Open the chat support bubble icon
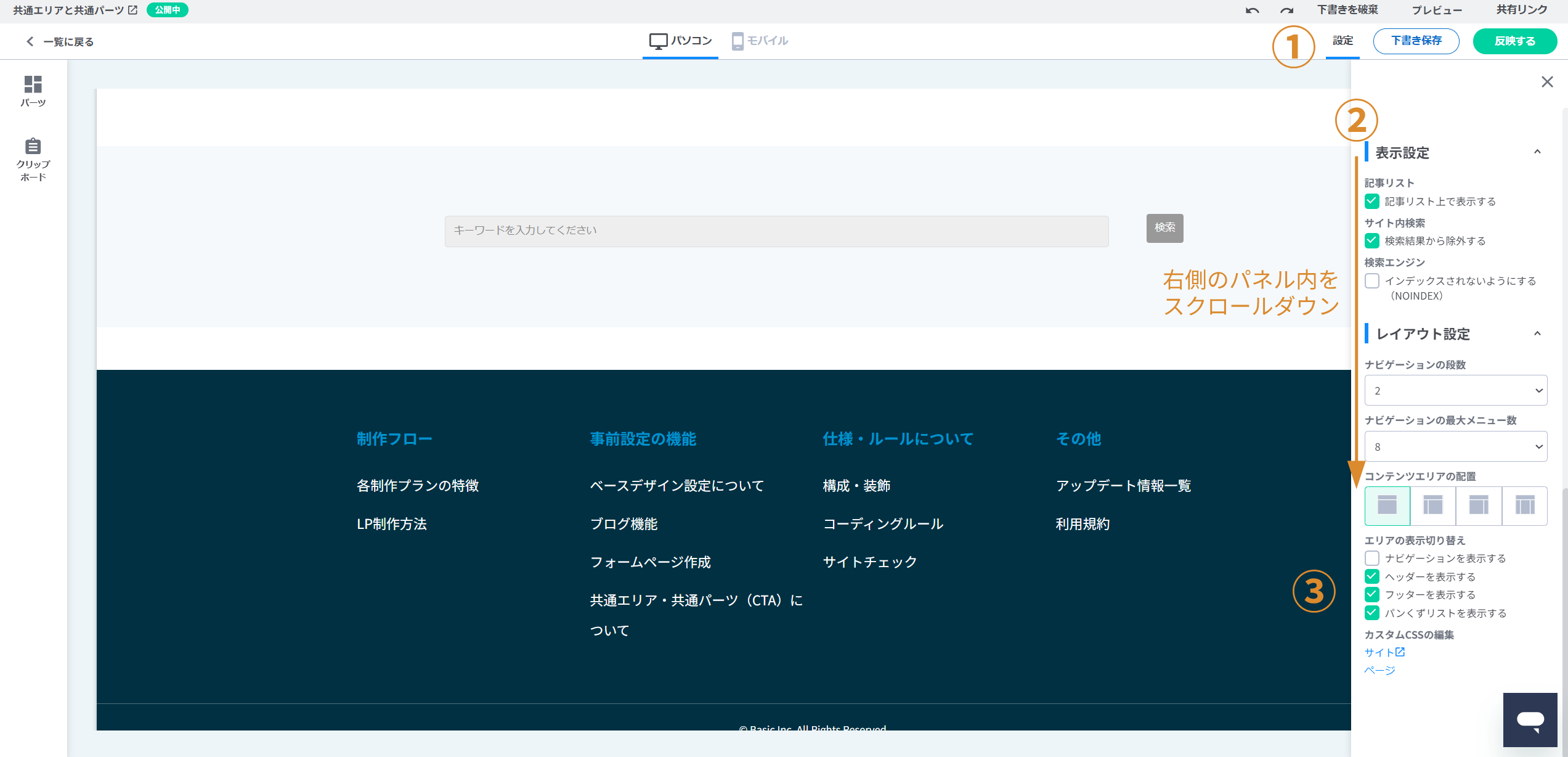Screen dimensions: 1568x757 [x=1530, y=719]
